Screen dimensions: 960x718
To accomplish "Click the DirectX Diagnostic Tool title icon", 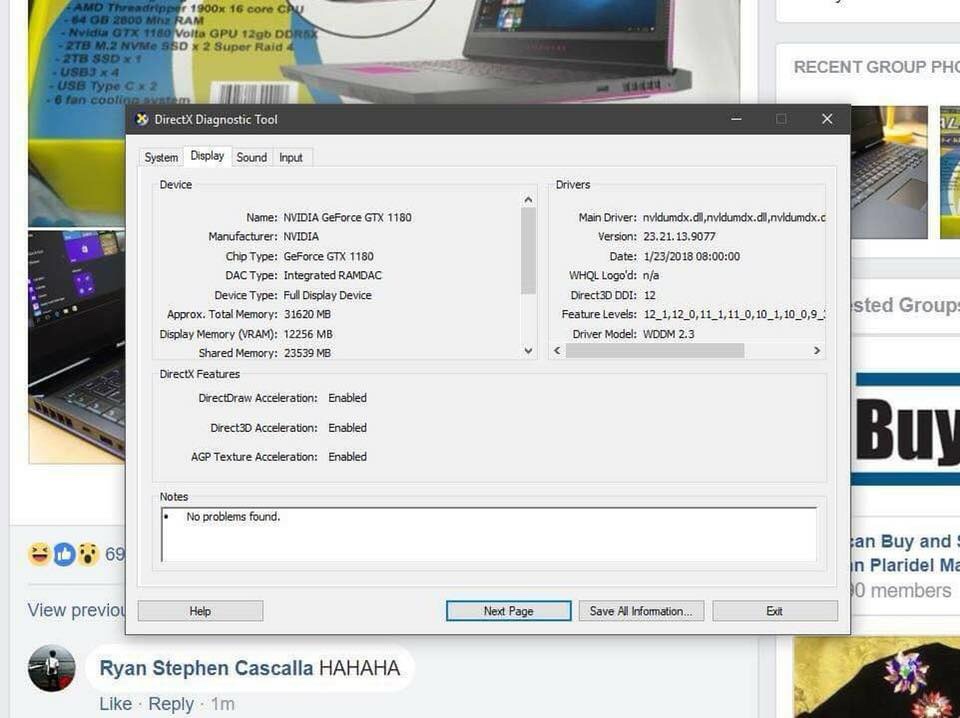I will click(x=142, y=119).
